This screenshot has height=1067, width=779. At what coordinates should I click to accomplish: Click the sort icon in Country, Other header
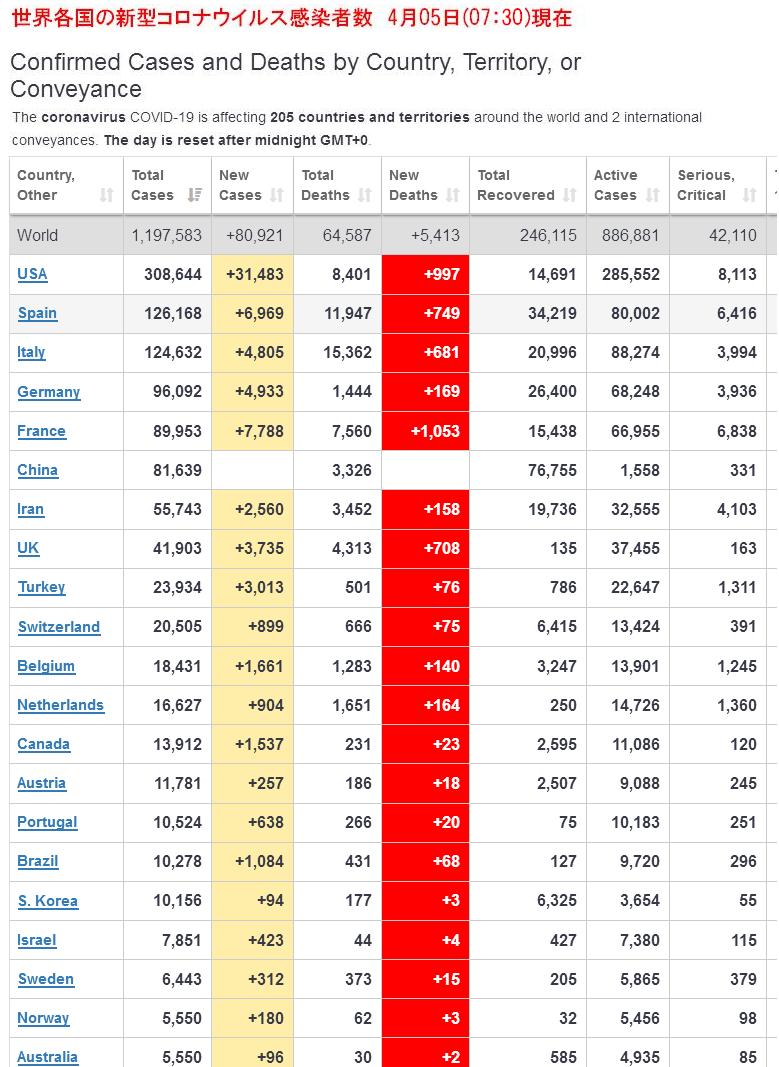coord(107,195)
